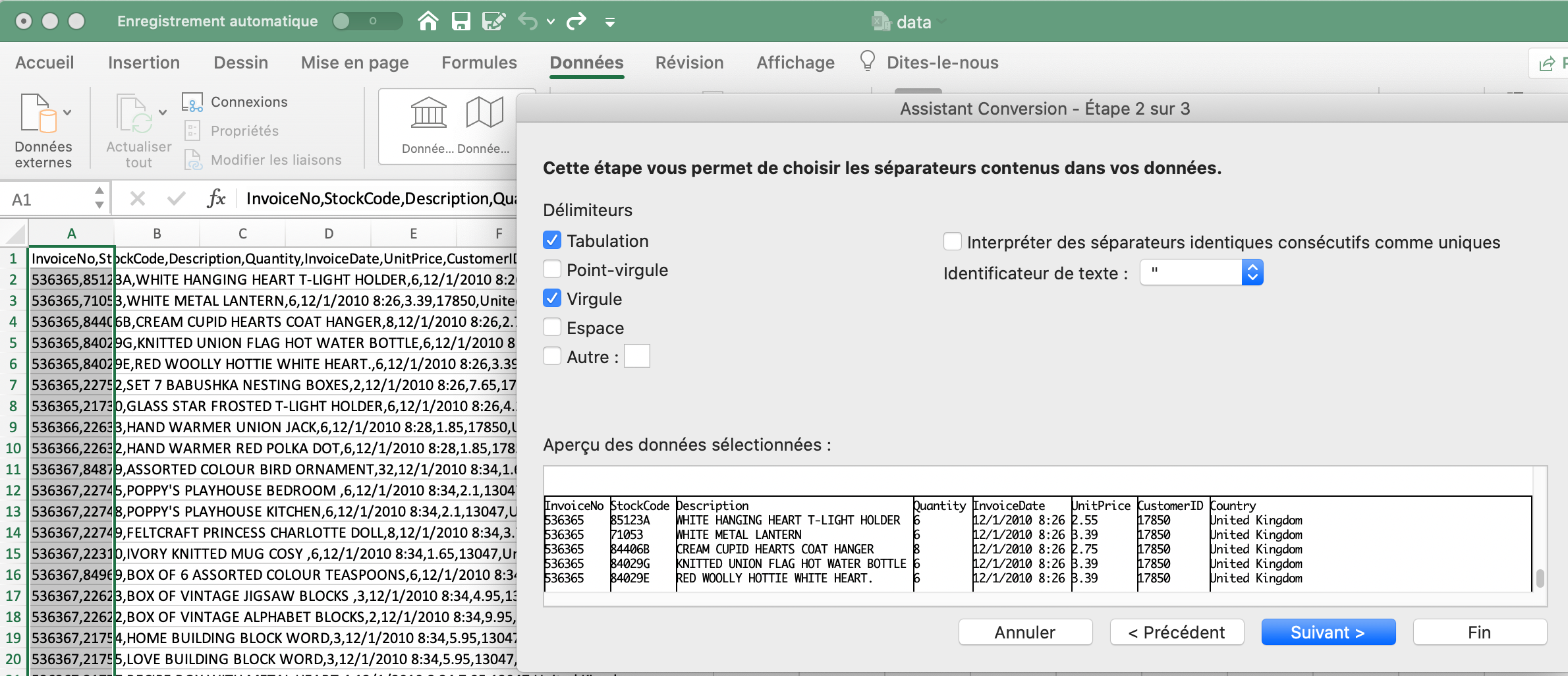Image resolution: width=1568 pixels, height=676 pixels.
Task: Cancel formula entry with the X icon
Action: 137,198
